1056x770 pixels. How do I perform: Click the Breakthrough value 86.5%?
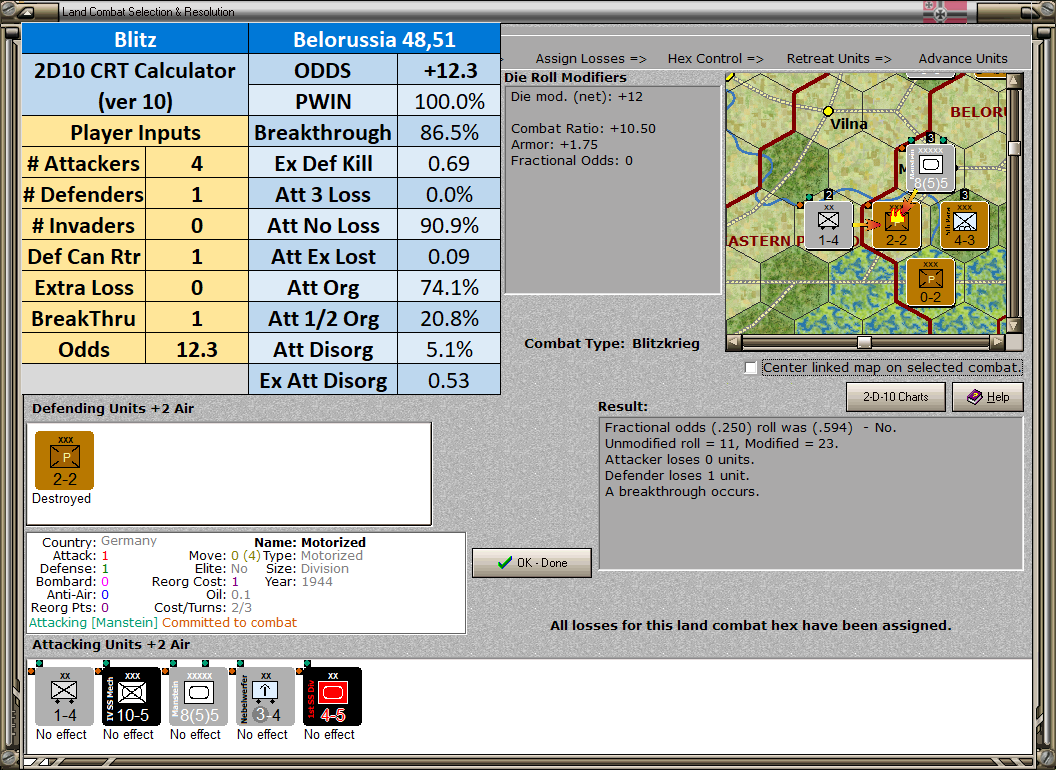449,133
